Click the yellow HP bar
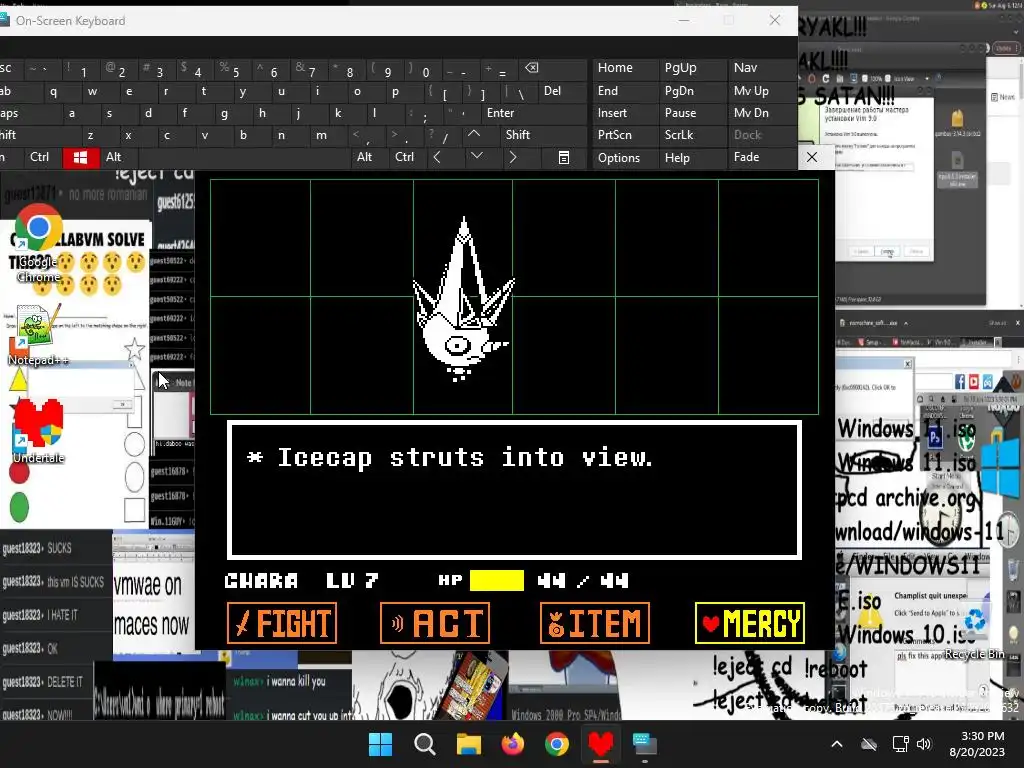This screenshot has width=1024, height=768. pyautogui.click(x=496, y=580)
